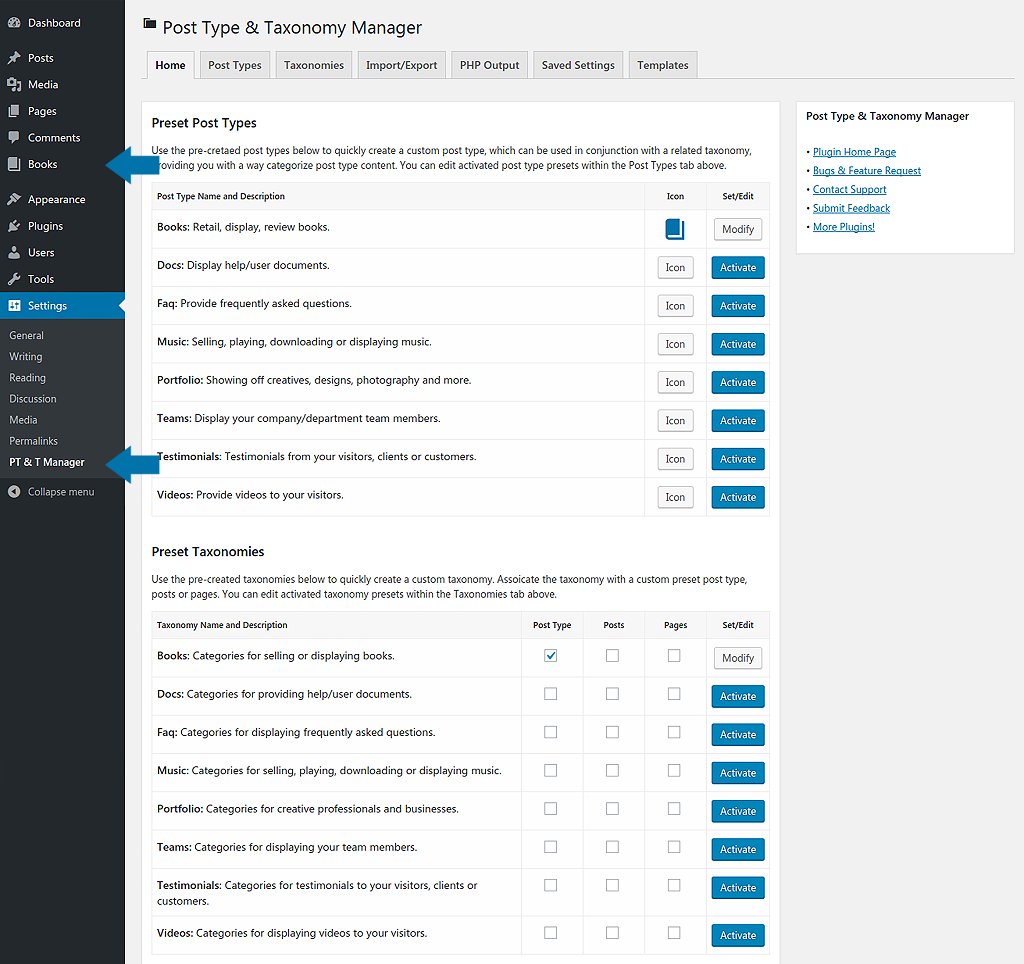Click the Tools wrench icon
The width and height of the screenshot is (1024, 964).
click(14, 279)
